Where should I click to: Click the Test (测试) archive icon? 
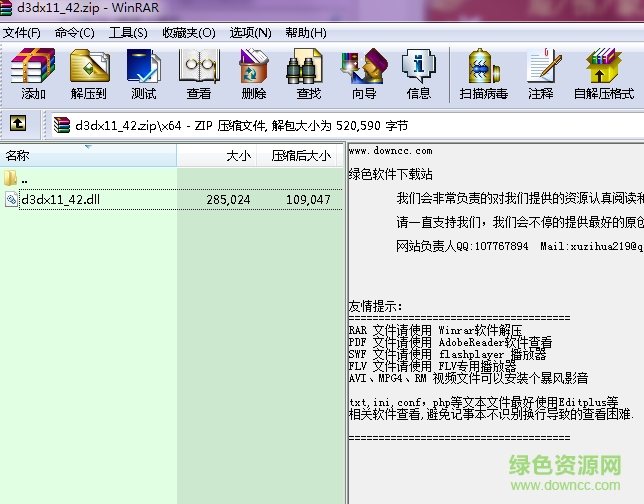click(x=143, y=73)
